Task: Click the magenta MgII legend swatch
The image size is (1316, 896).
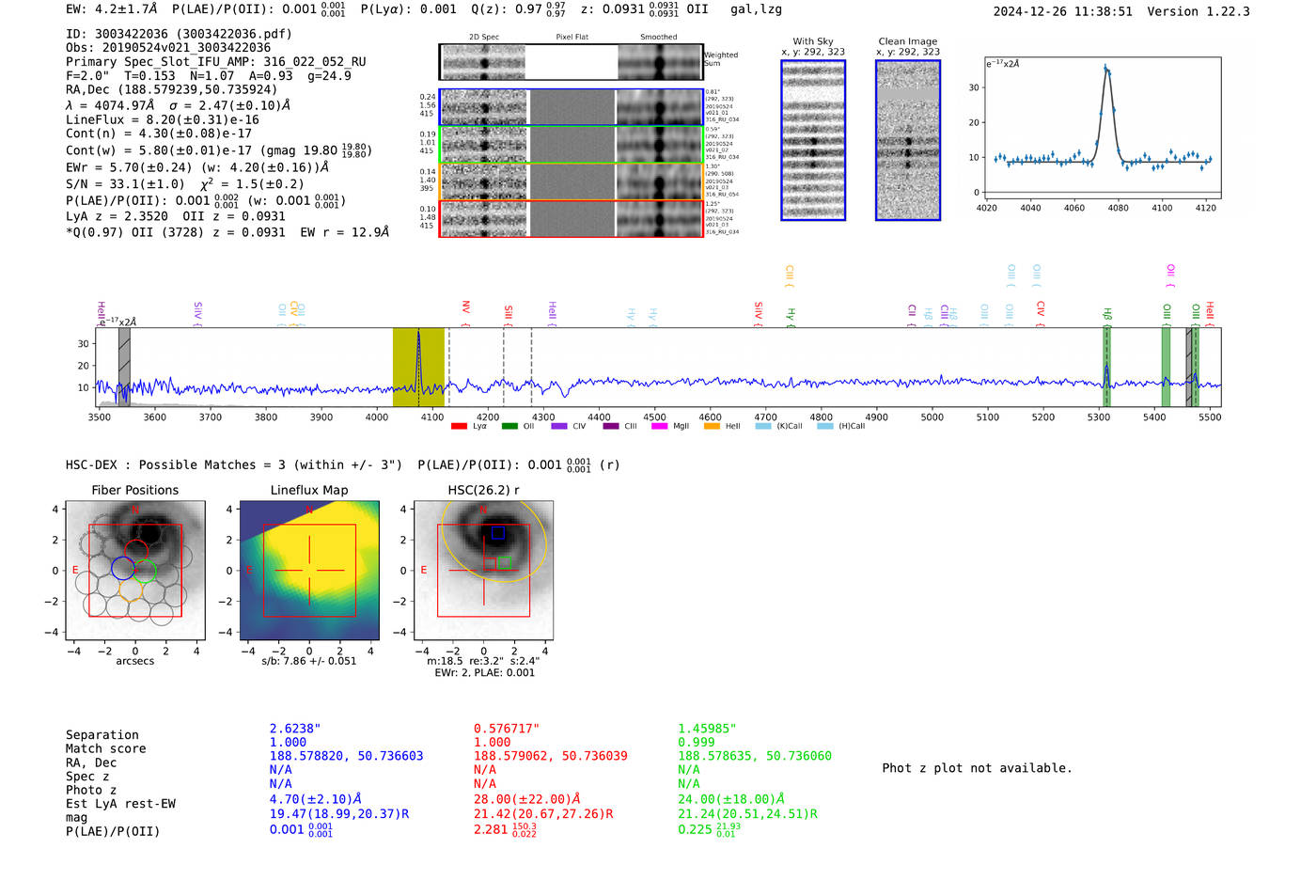Action: 658,426
